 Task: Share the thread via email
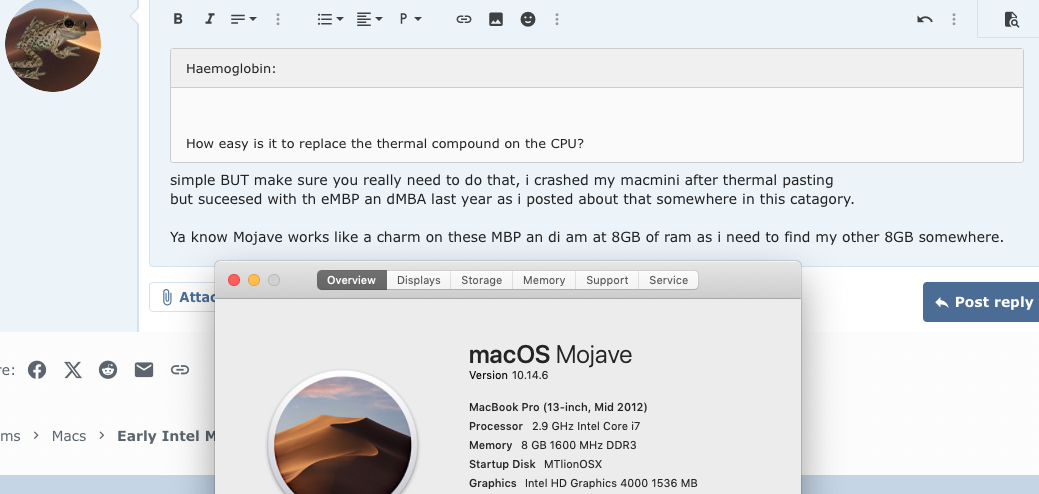[144, 370]
